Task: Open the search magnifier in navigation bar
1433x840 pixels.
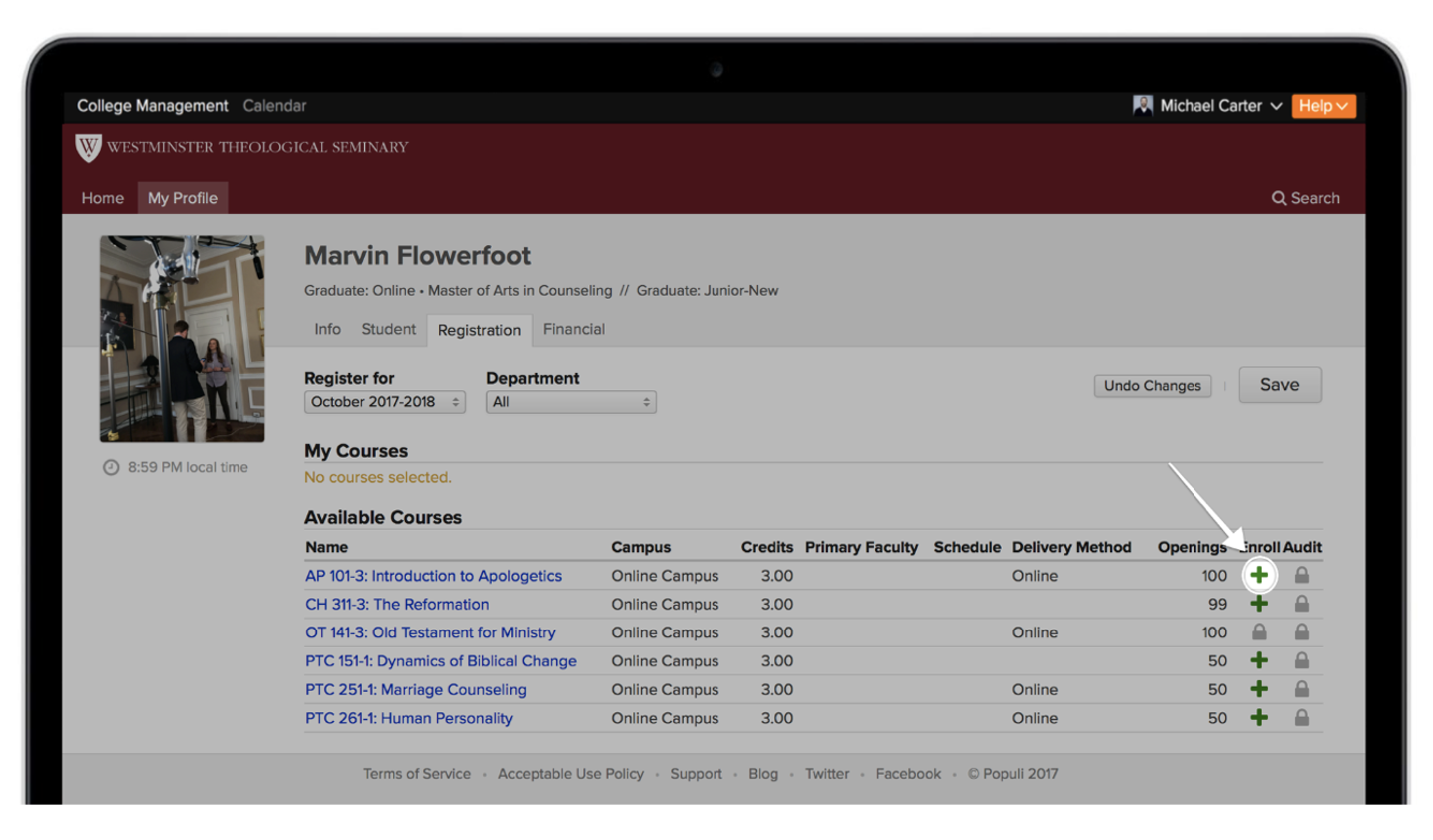Action: click(x=1278, y=198)
